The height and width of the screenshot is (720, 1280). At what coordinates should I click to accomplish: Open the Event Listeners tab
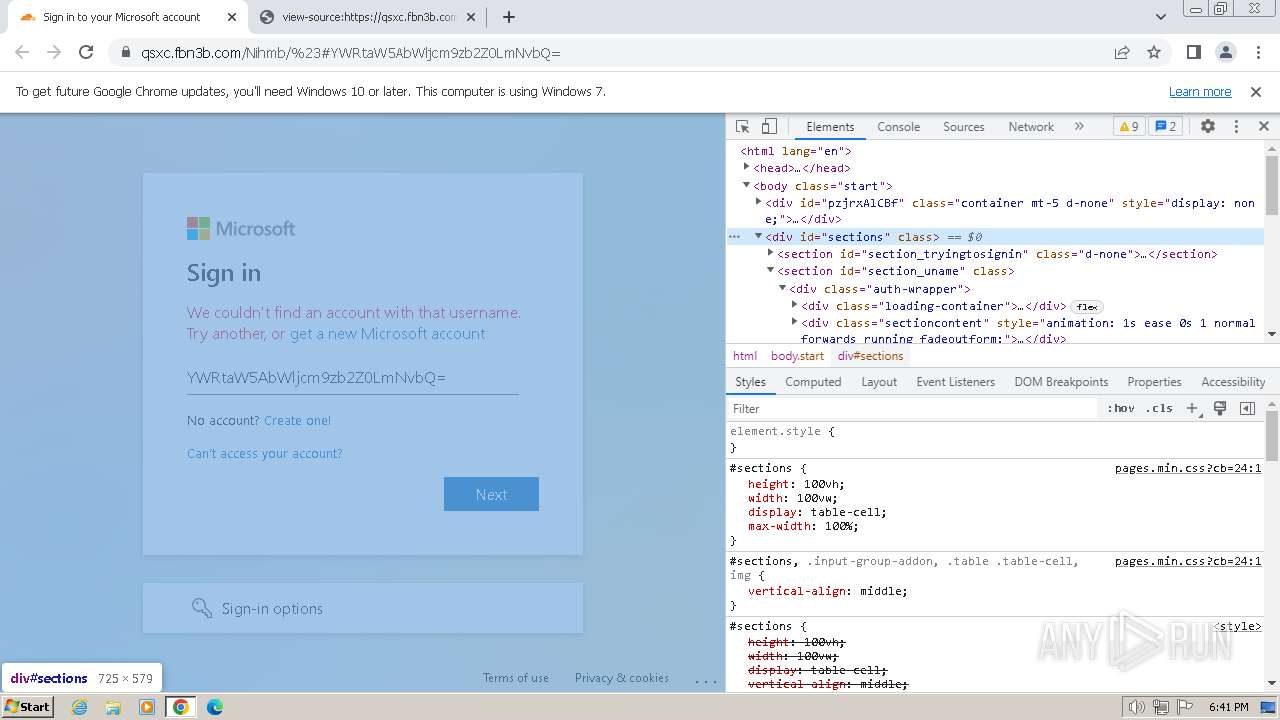(955, 382)
